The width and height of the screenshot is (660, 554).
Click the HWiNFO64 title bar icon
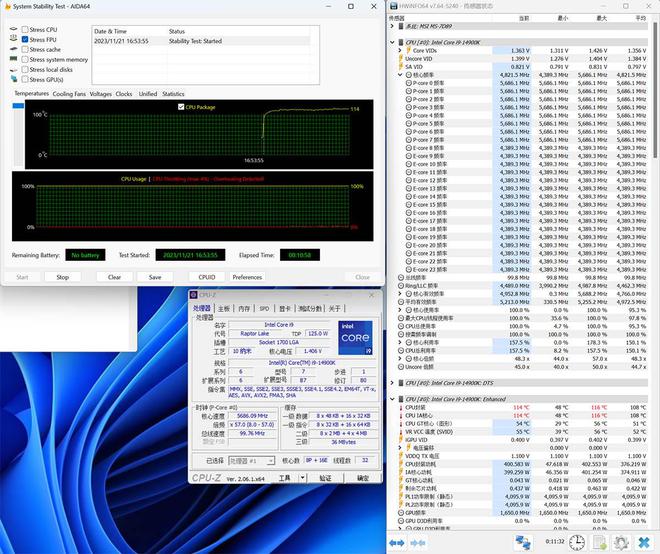coord(394,6)
